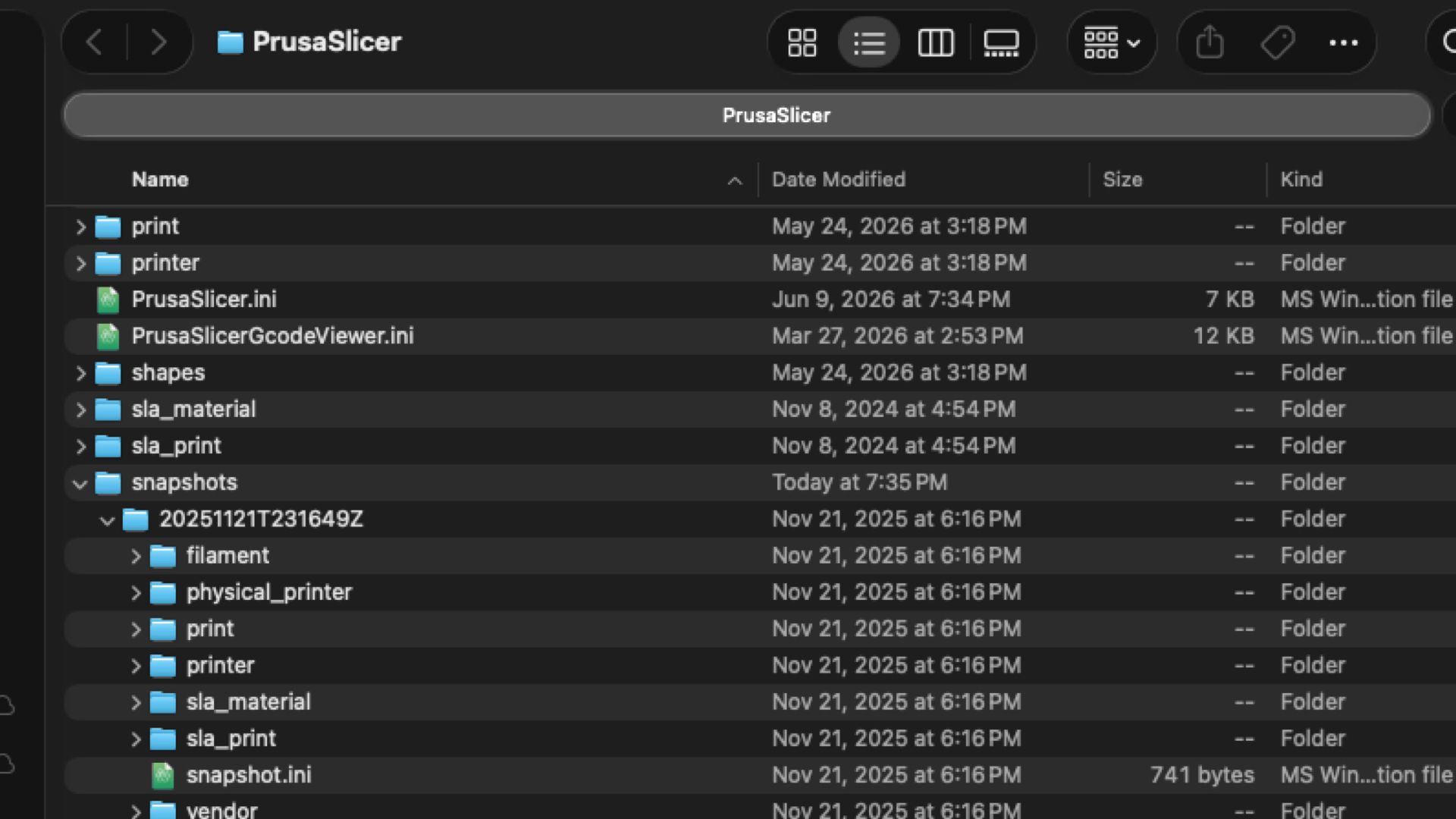
Task: Sort by Kind column
Action: (x=1301, y=180)
